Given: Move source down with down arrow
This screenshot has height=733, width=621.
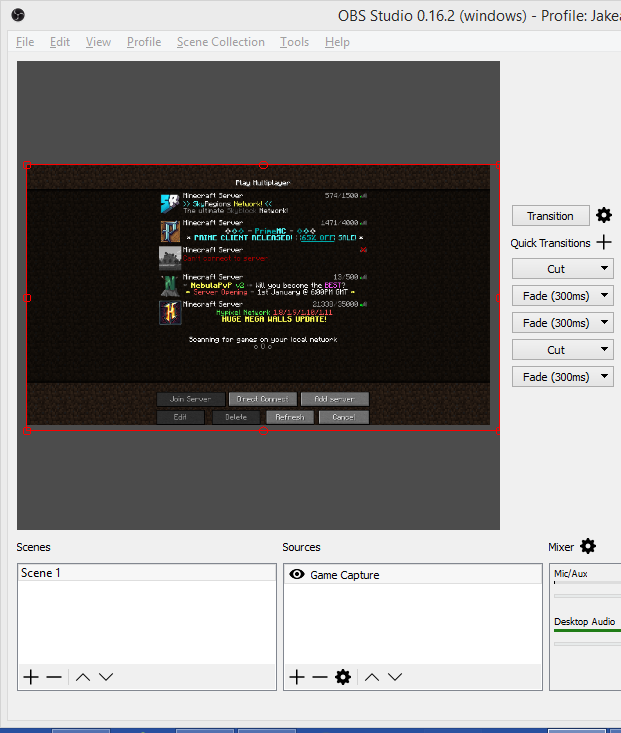Looking at the screenshot, I should pyautogui.click(x=395, y=677).
